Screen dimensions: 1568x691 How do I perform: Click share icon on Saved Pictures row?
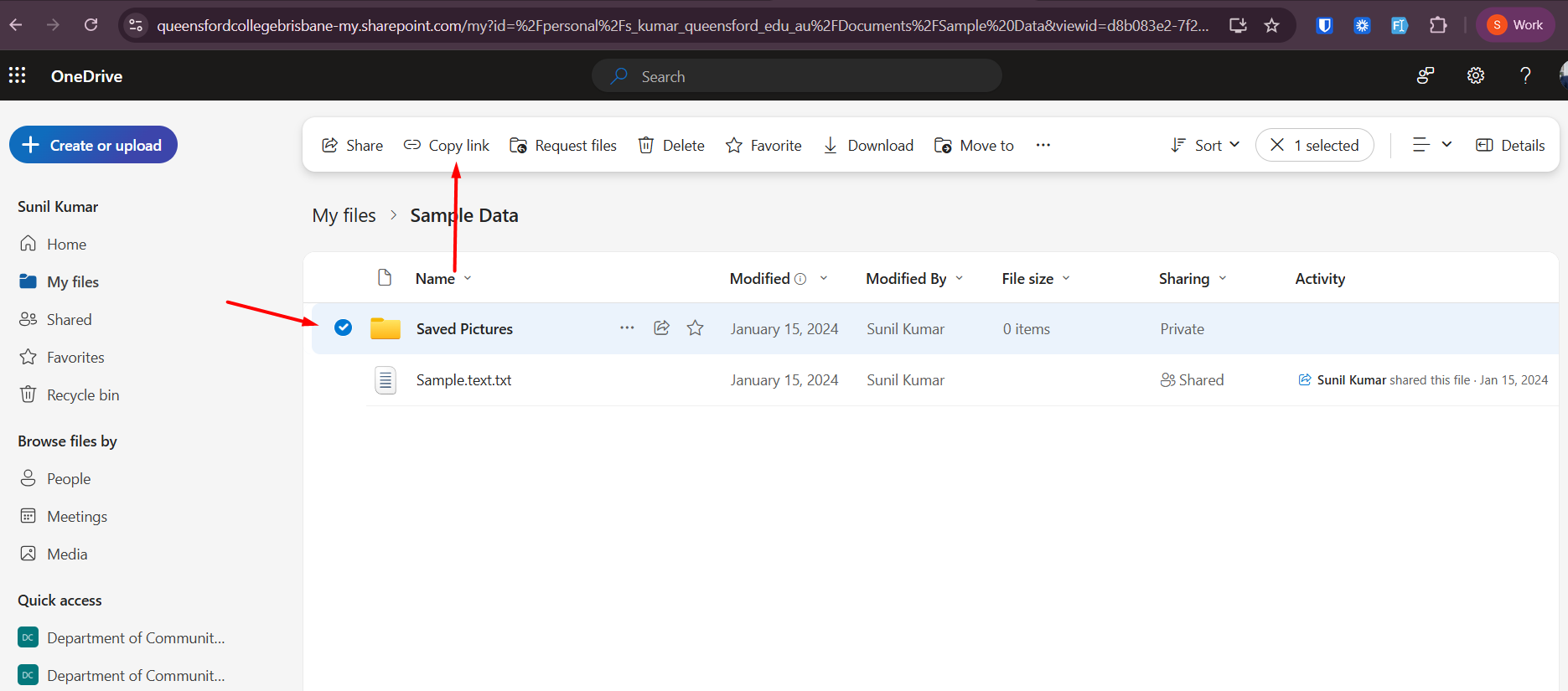[x=661, y=328]
